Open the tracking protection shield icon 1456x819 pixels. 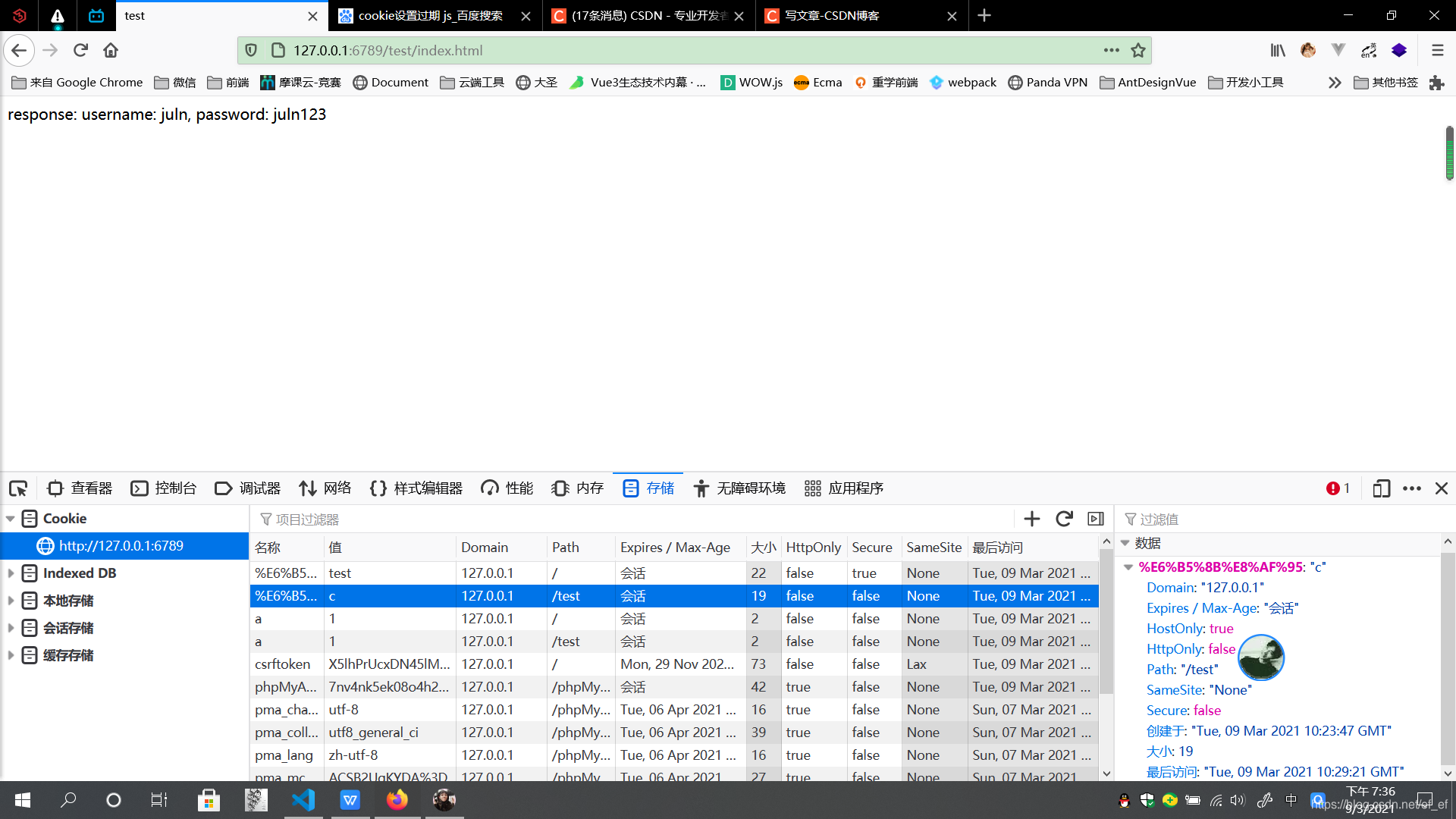pos(251,50)
